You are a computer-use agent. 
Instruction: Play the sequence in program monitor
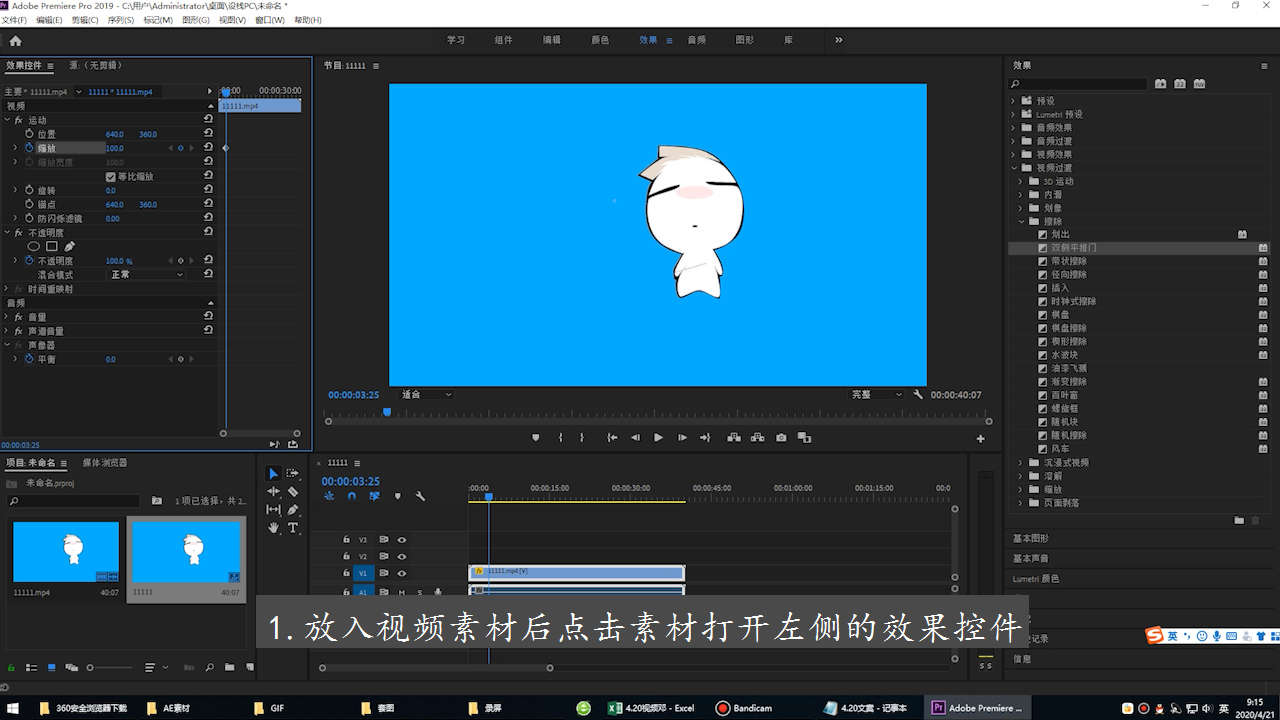coord(658,437)
